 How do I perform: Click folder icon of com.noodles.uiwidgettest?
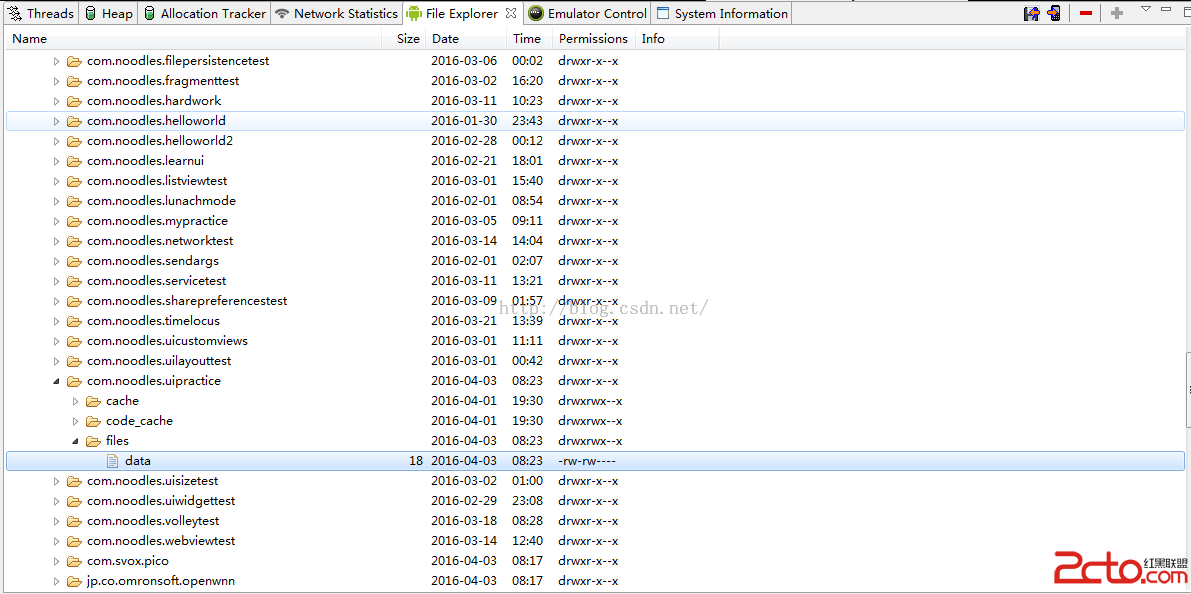[74, 501]
